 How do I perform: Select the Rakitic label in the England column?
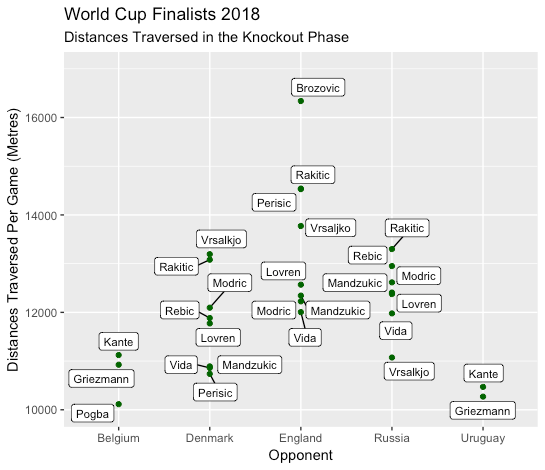point(313,175)
